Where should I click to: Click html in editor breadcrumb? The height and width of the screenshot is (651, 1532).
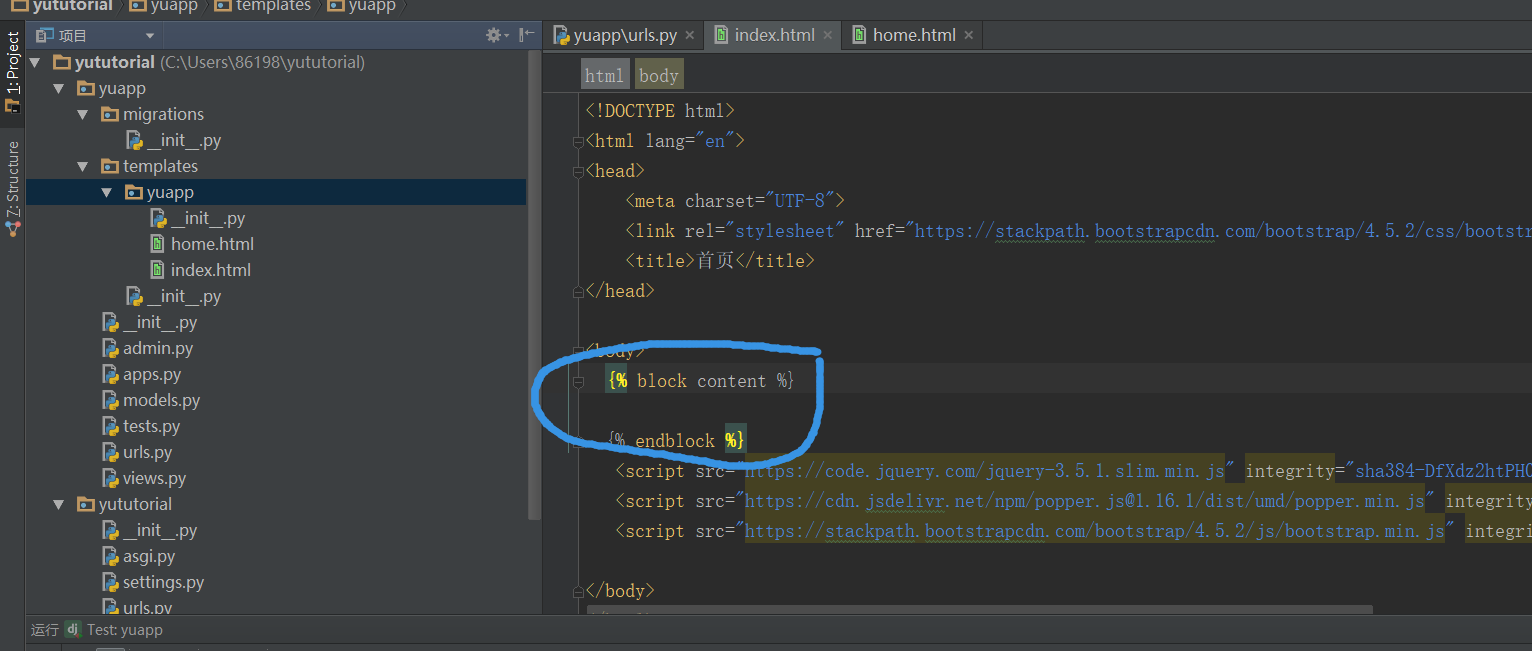[x=604, y=75]
